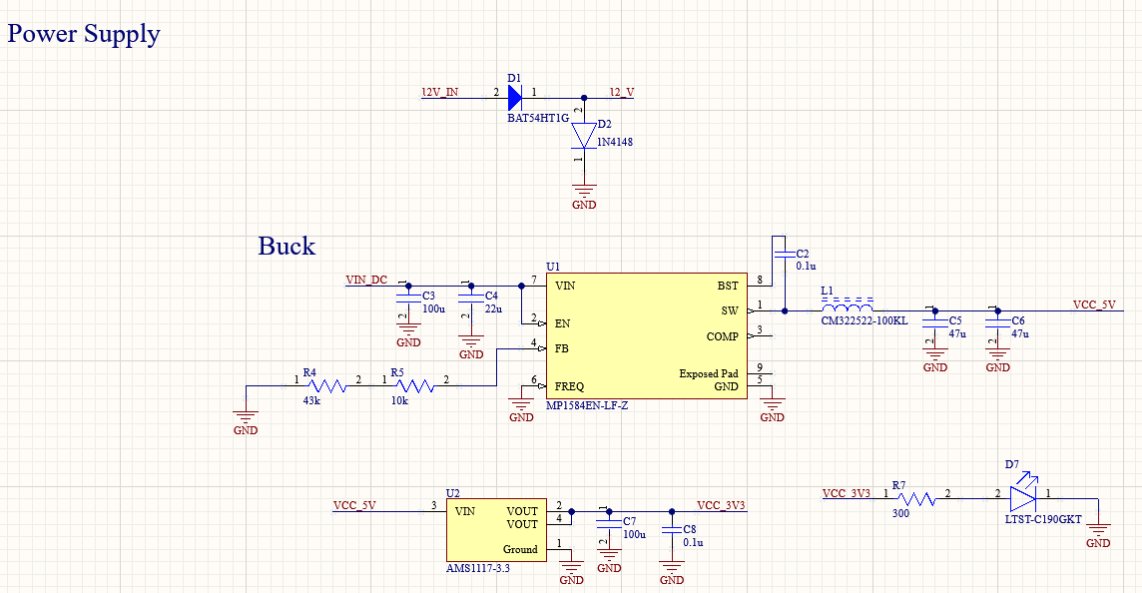Select the C5 47u capacitor symbol
This screenshot has width=1142, height=593.
[935, 322]
